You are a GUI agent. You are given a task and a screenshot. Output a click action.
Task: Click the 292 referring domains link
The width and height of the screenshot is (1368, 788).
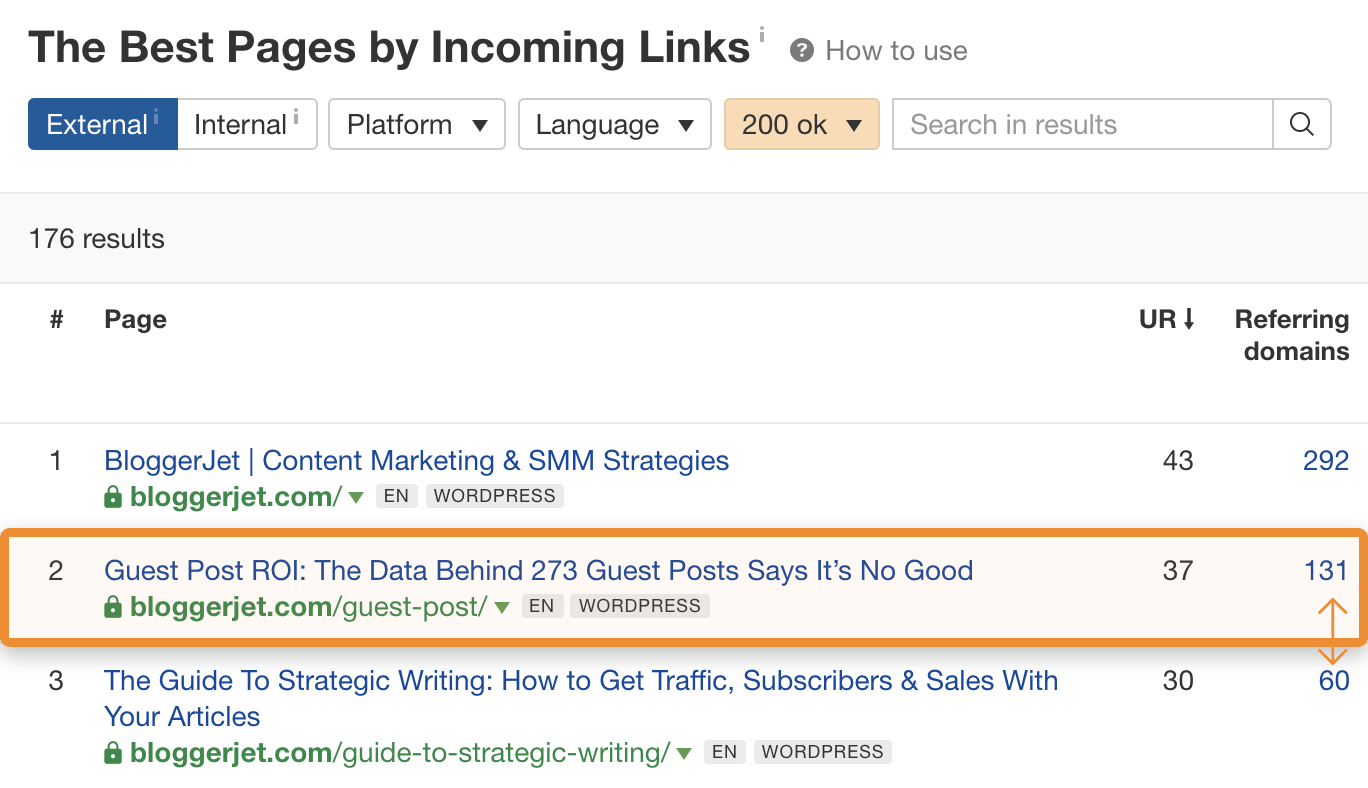(1325, 461)
